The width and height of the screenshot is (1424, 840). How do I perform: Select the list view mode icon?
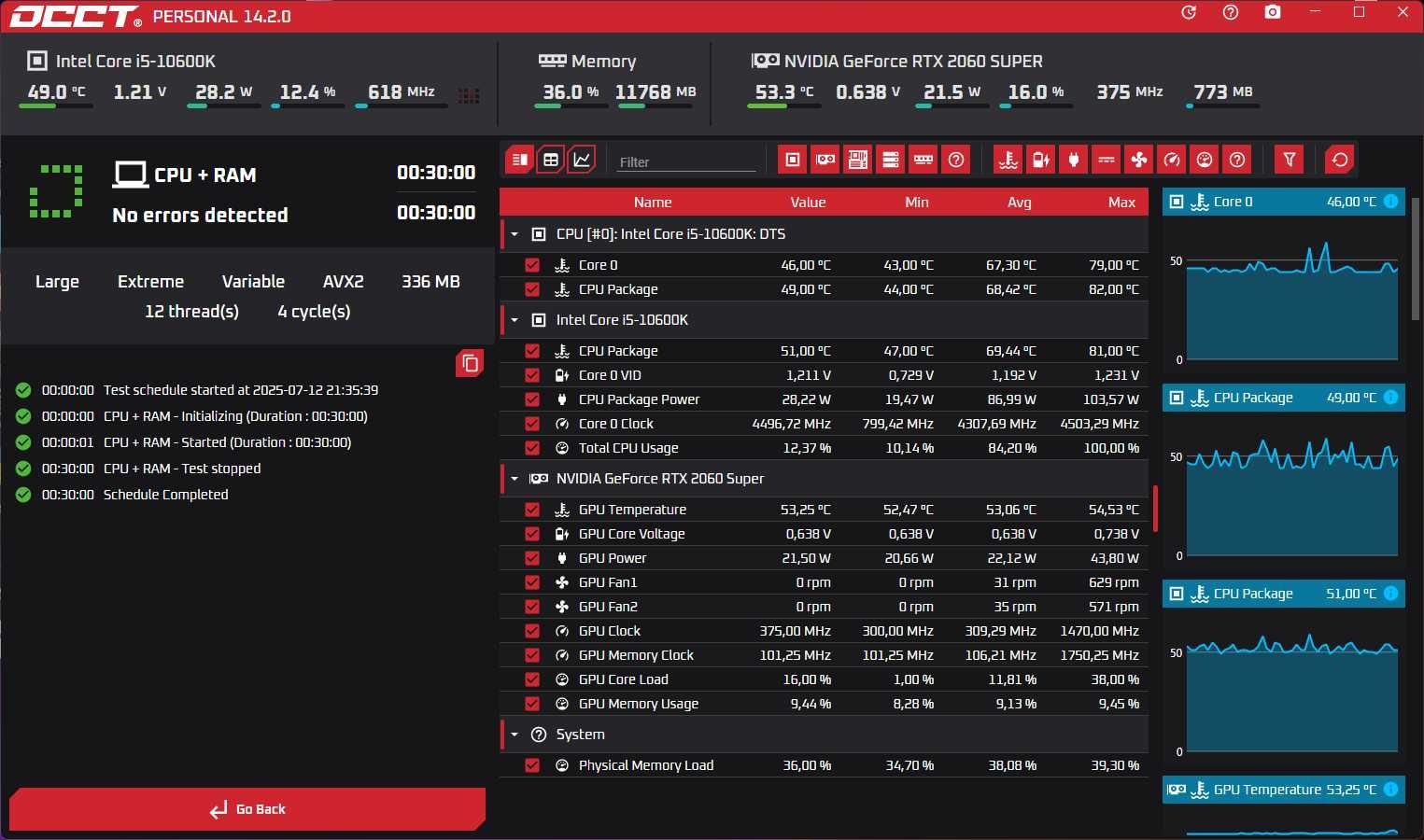[520, 160]
